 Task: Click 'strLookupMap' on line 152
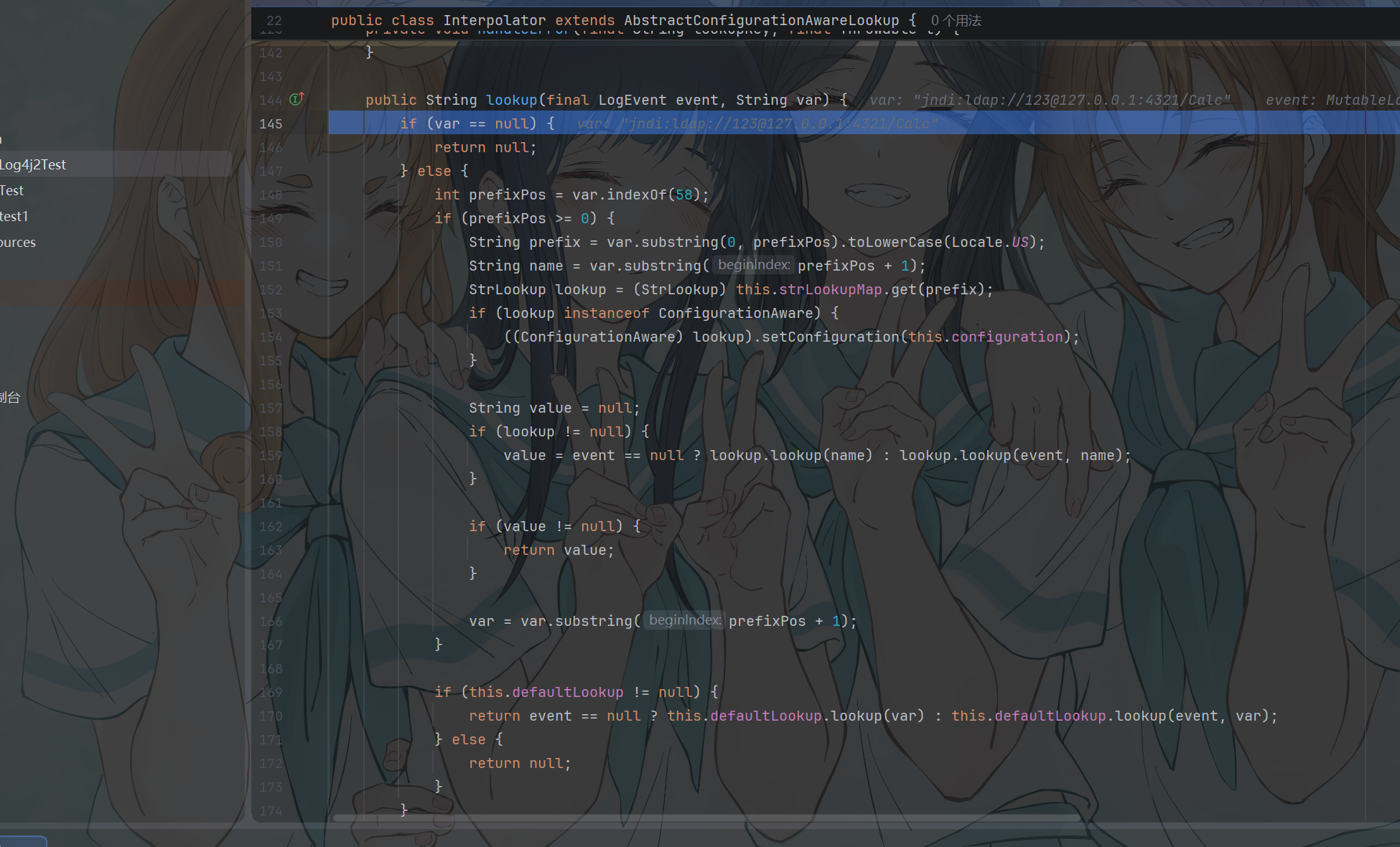[830, 289]
